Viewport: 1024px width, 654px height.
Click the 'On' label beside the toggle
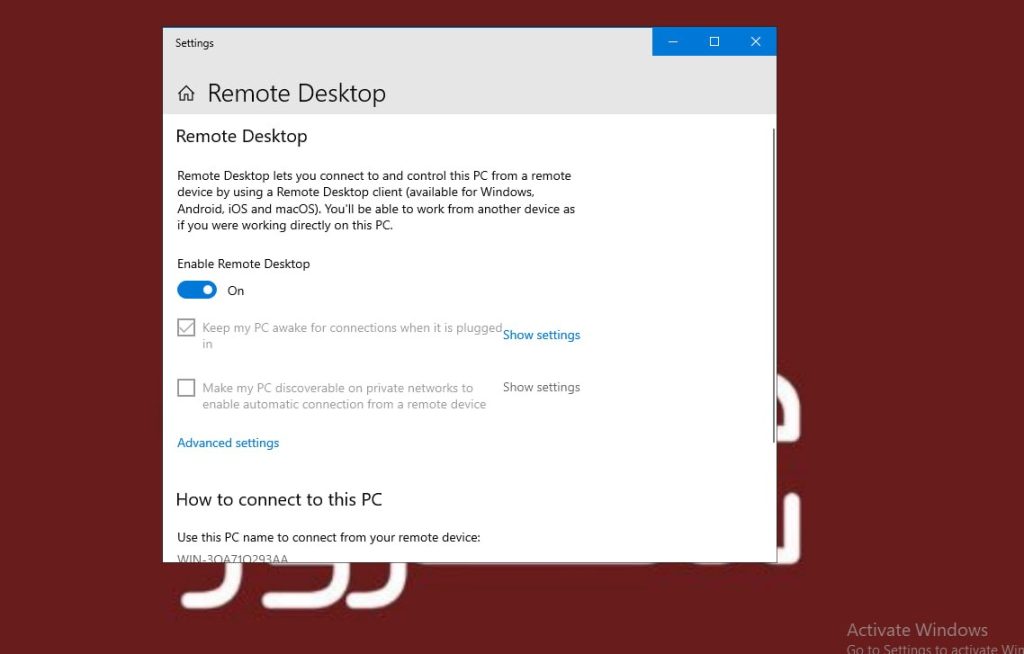[x=235, y=290]
